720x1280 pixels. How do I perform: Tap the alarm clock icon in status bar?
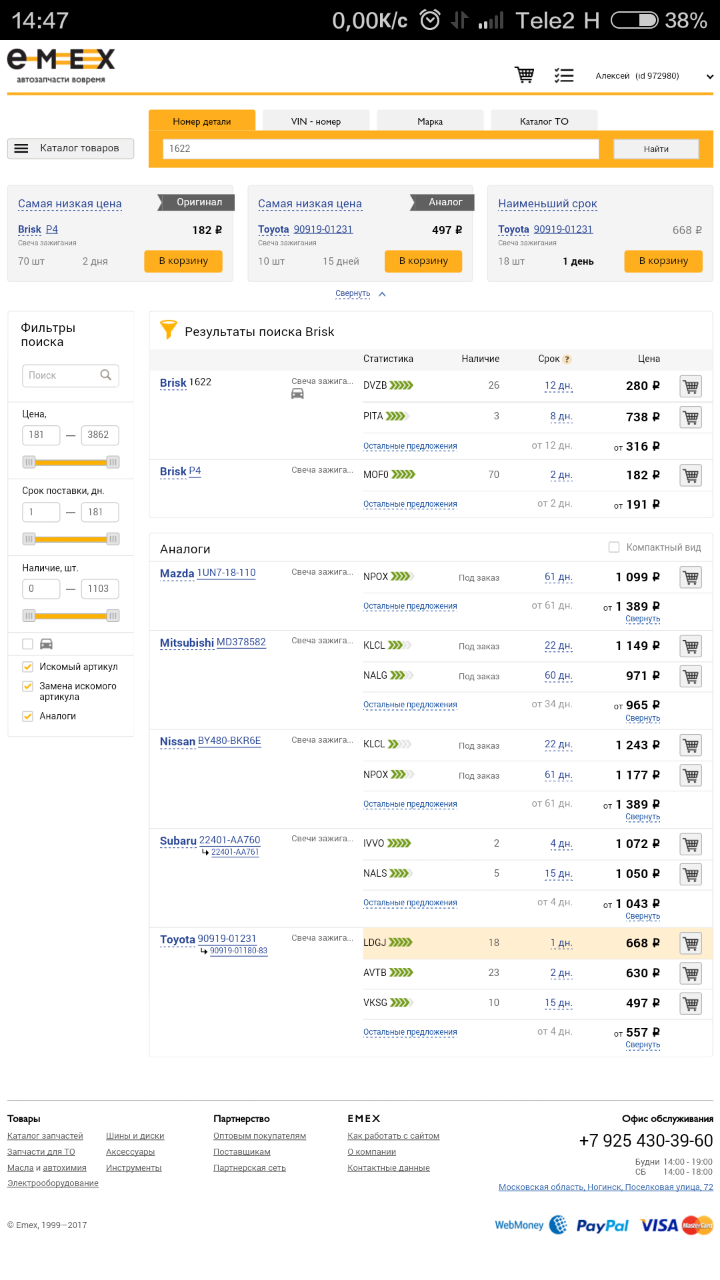coord(430,20)
